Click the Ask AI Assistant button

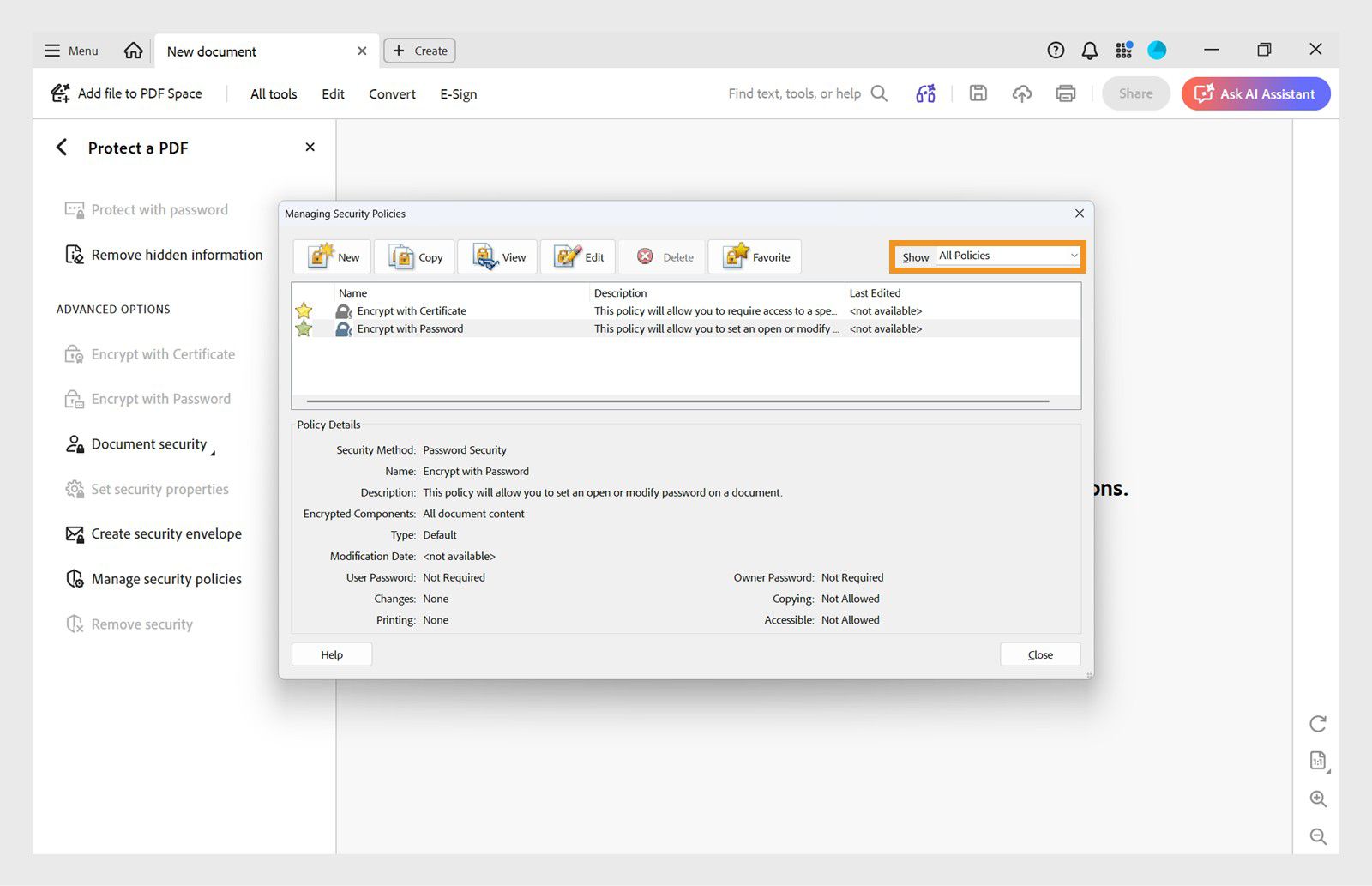pos(1255,93)
